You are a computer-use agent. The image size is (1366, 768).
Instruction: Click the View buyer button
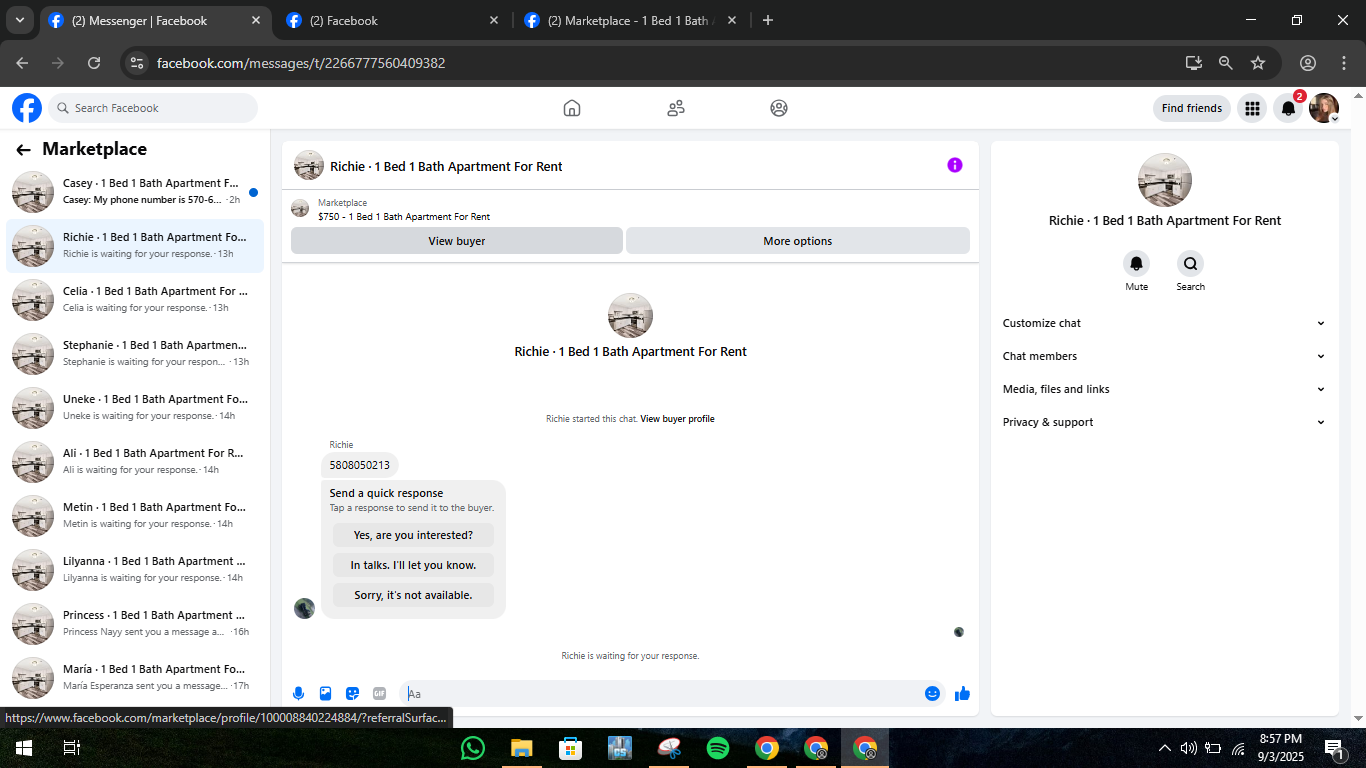click(x=457, y=241)
